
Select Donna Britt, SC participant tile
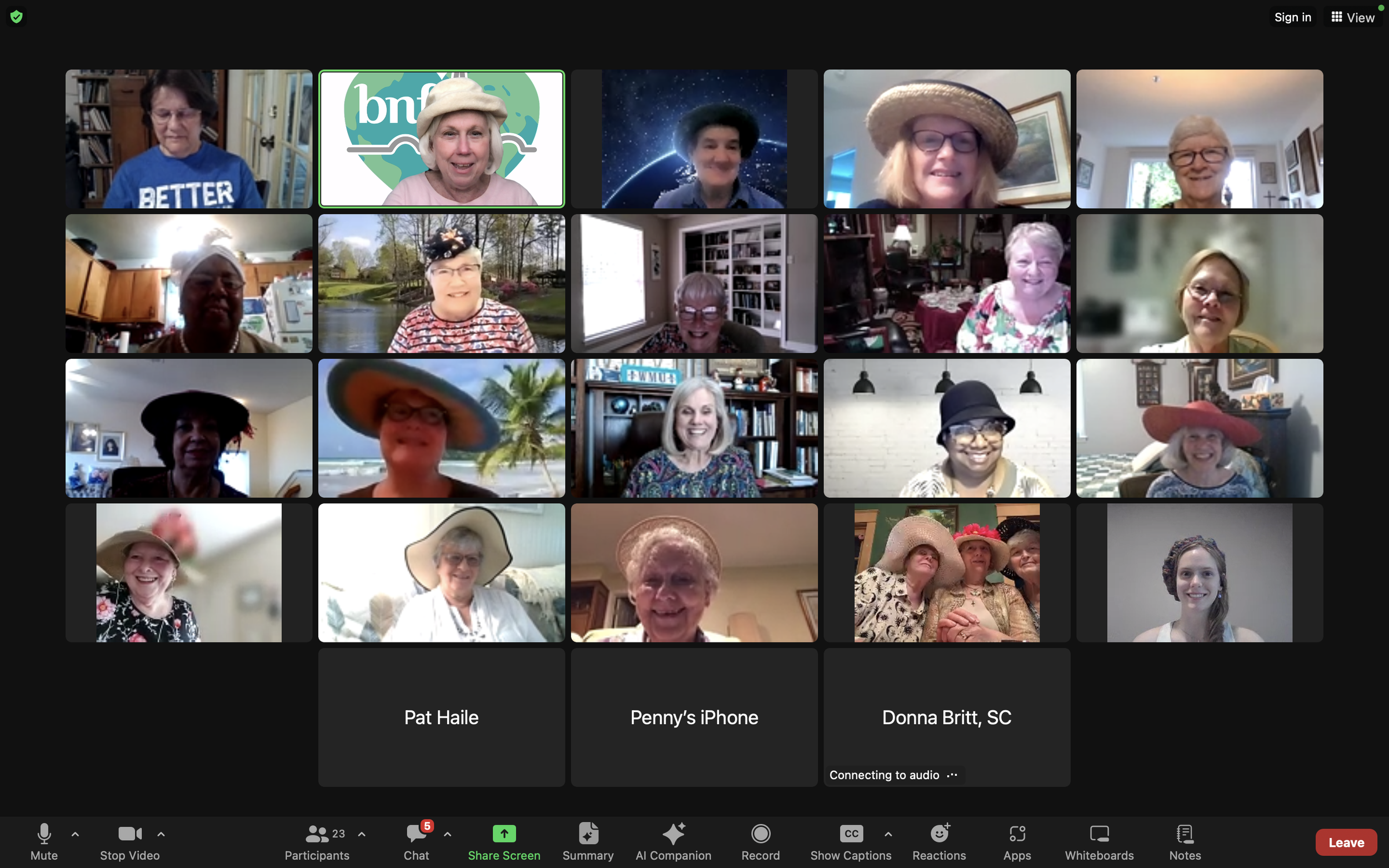pos(946,717)
